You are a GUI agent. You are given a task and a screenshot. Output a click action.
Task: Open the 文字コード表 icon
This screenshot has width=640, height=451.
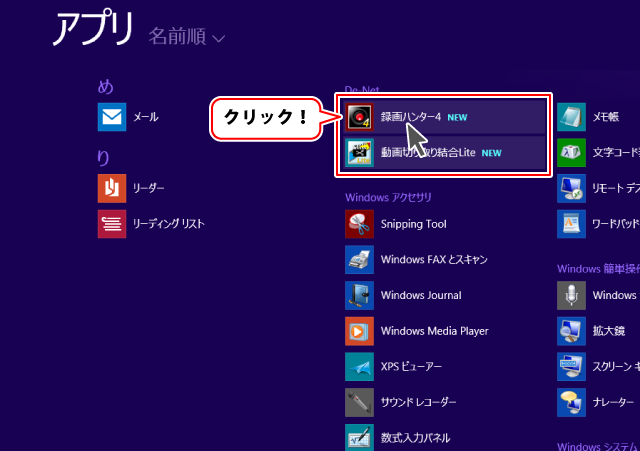tap(571, 153)
